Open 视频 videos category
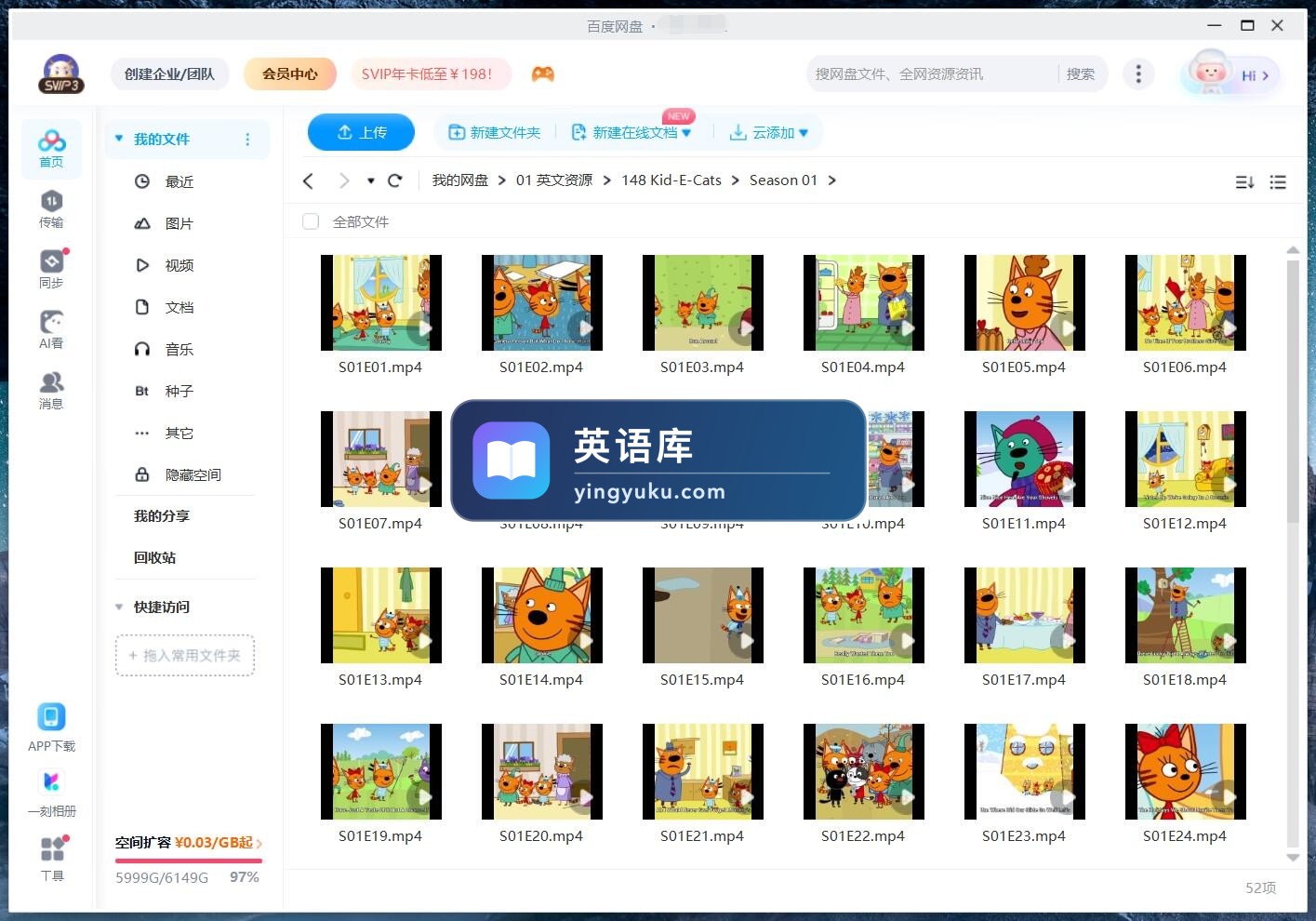This screenshot has width=1316, height=921. [179, 265]
